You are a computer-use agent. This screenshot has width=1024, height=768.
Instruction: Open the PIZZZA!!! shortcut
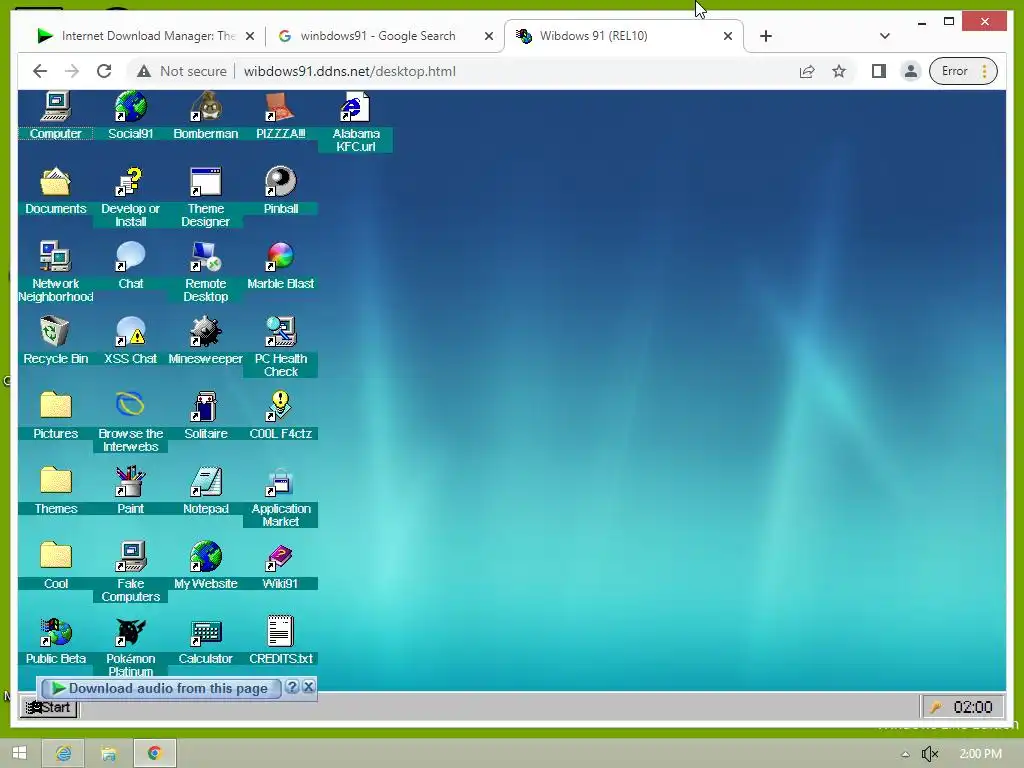point(281,116)
